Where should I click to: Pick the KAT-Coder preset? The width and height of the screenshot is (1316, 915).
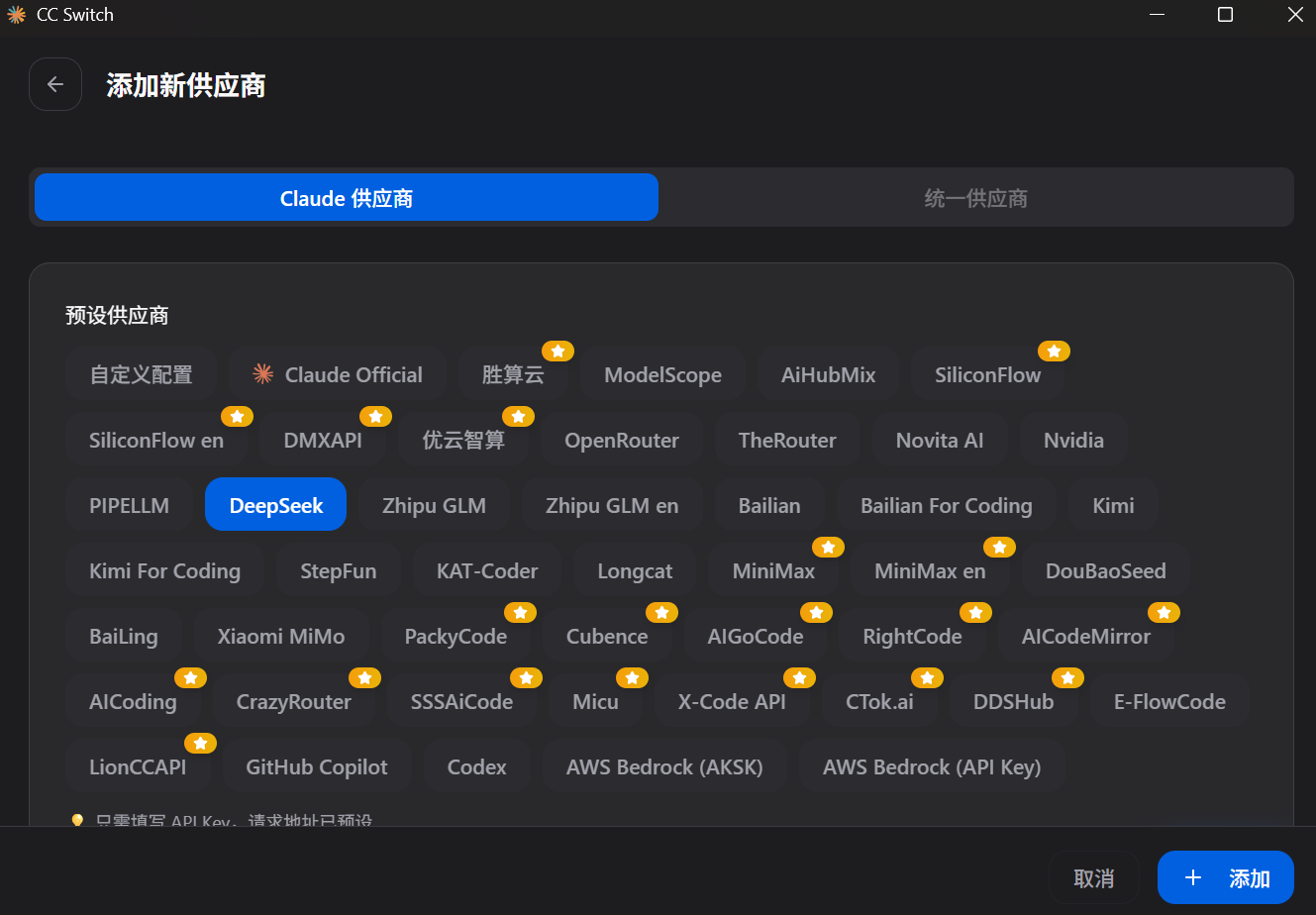coord(487,570)
